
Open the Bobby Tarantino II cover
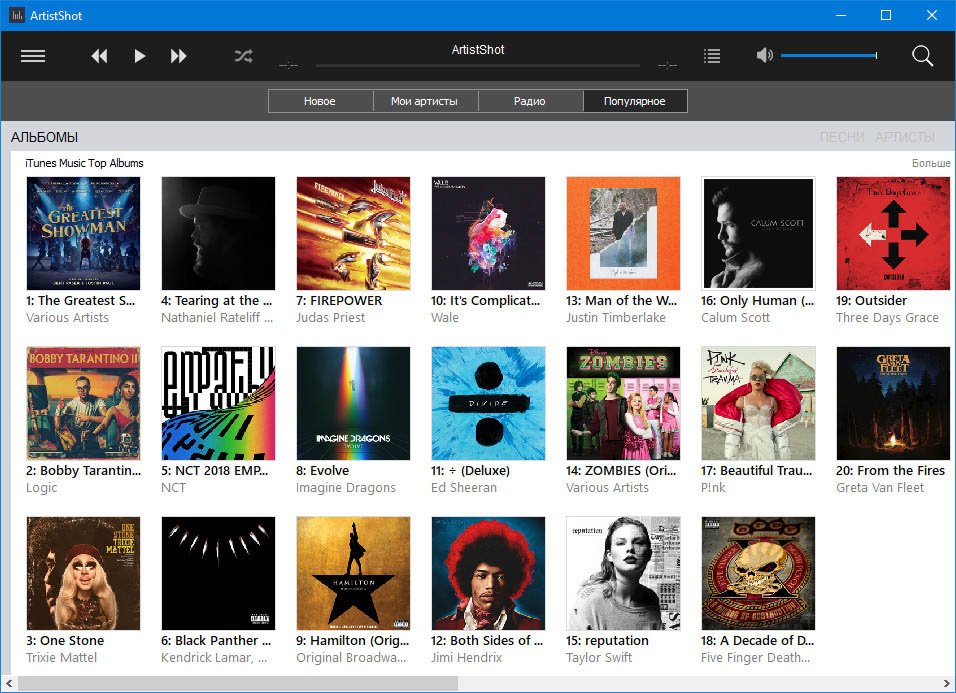(x=84, y=403)
